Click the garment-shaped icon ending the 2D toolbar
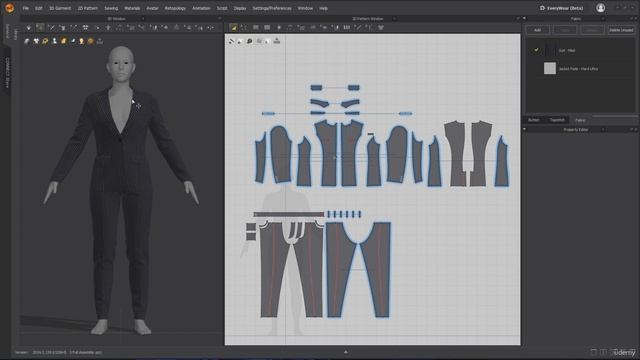The height and width of the screenshot is (360, 640). pos(381,28)
